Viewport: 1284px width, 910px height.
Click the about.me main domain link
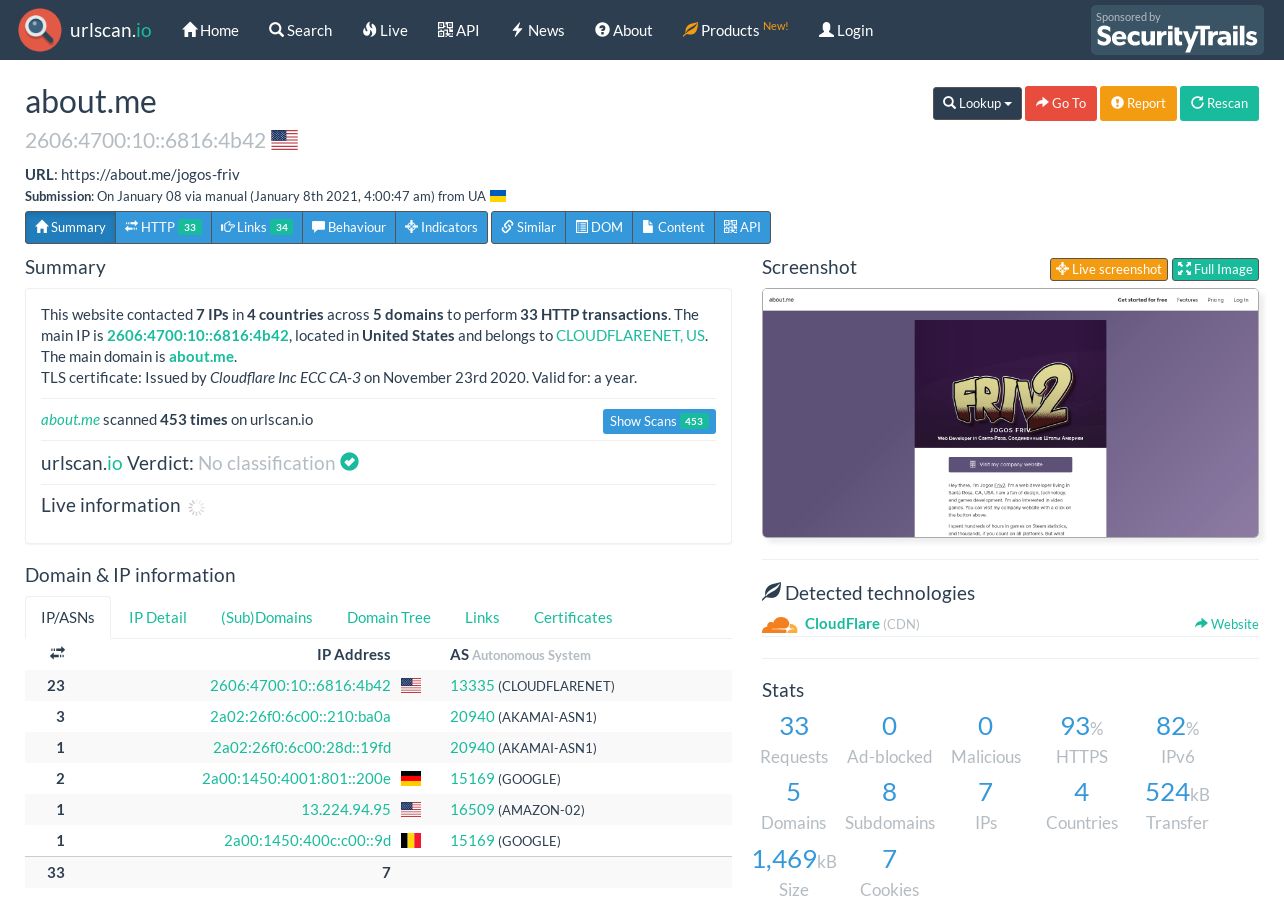(201, 357)
